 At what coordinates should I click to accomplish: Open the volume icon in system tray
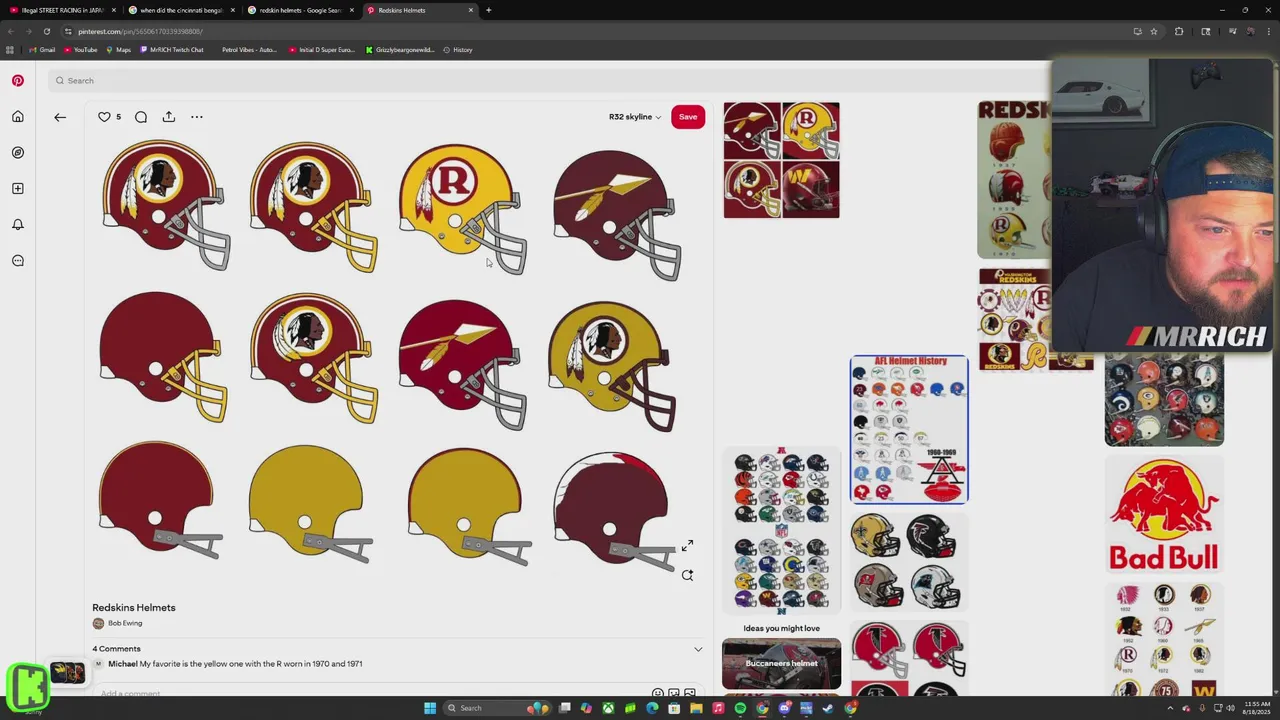pyautogui.click(x=1230, y=708)
